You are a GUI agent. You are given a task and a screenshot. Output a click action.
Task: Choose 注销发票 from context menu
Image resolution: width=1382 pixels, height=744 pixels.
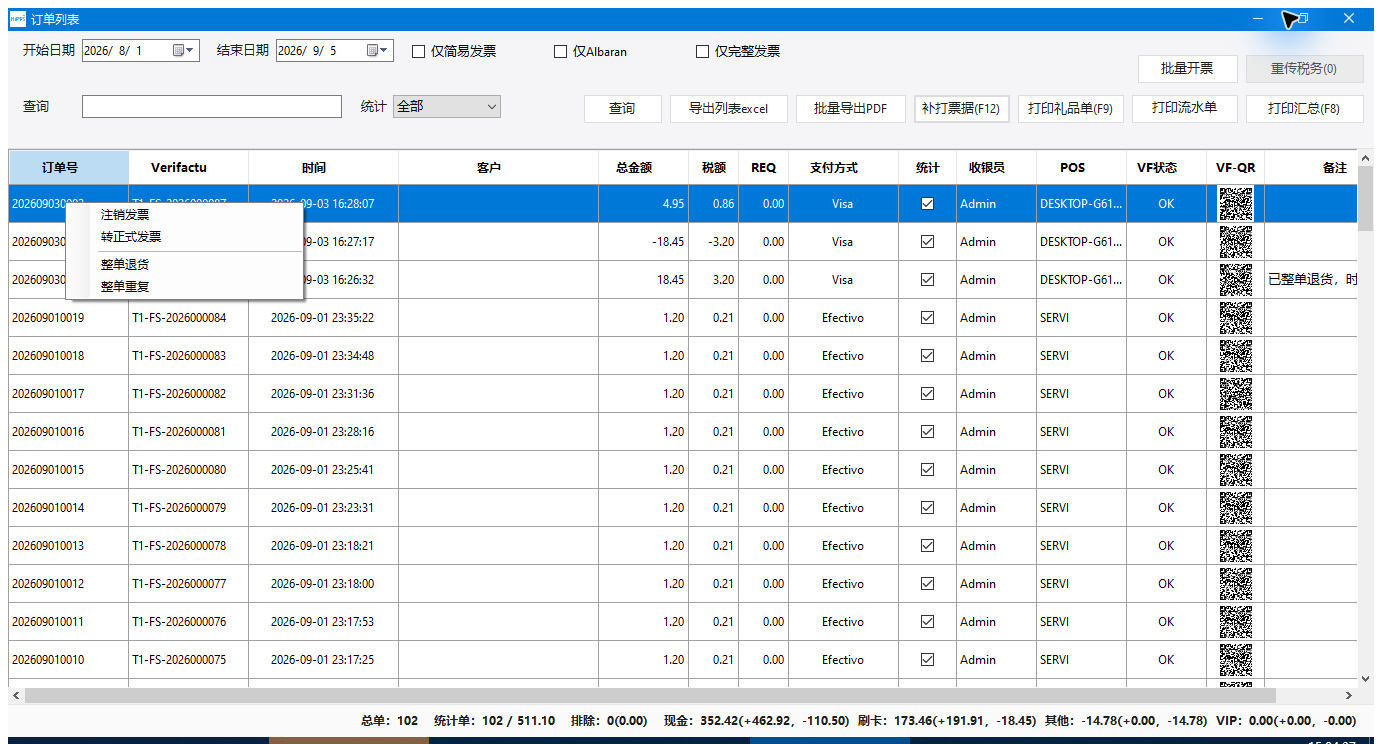coord(184,215)
